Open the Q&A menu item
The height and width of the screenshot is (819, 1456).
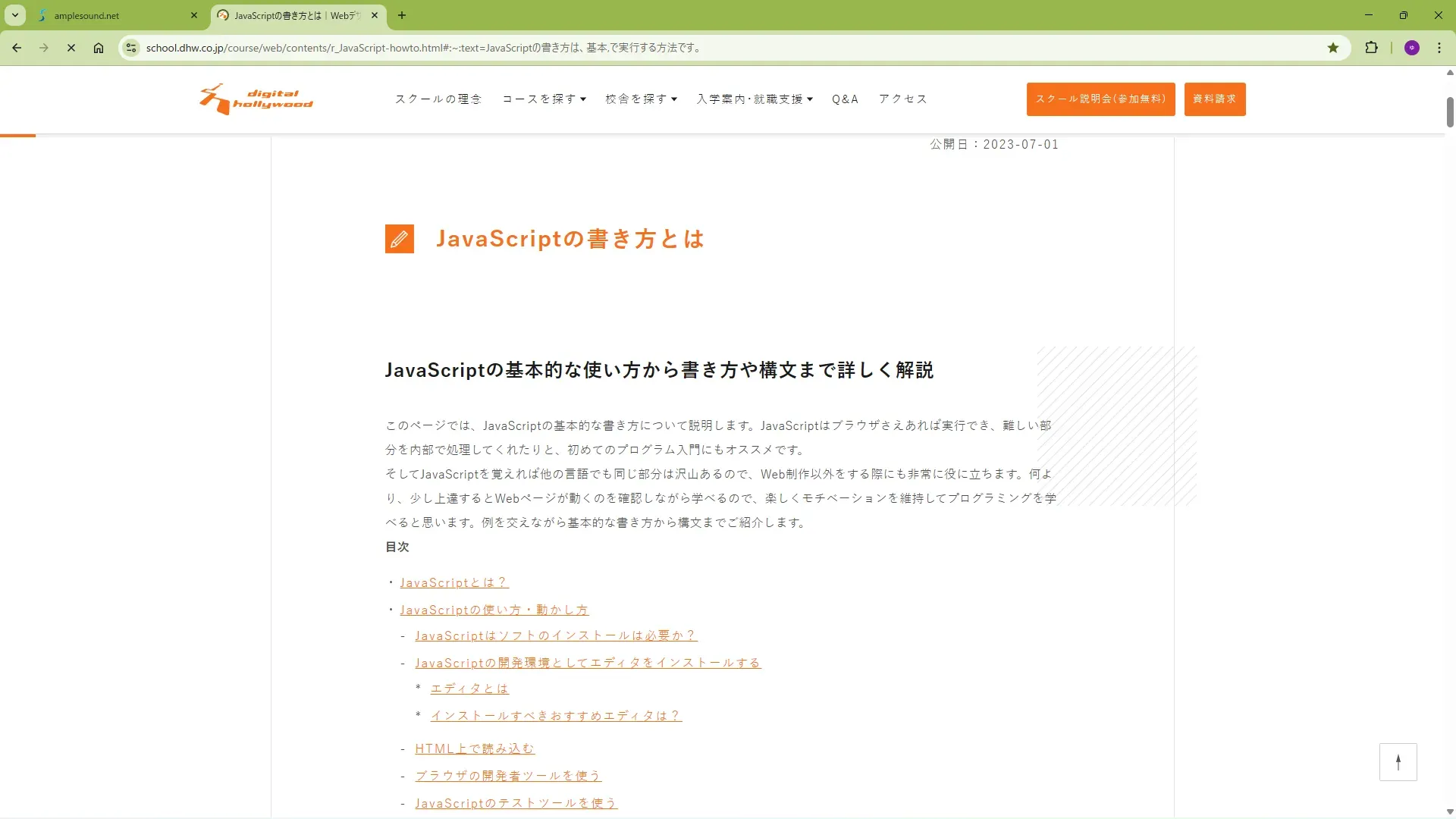(845, 99)
